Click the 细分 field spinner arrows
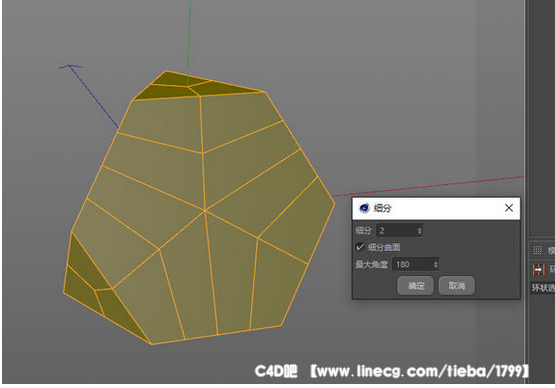 (x=419, y=231)
